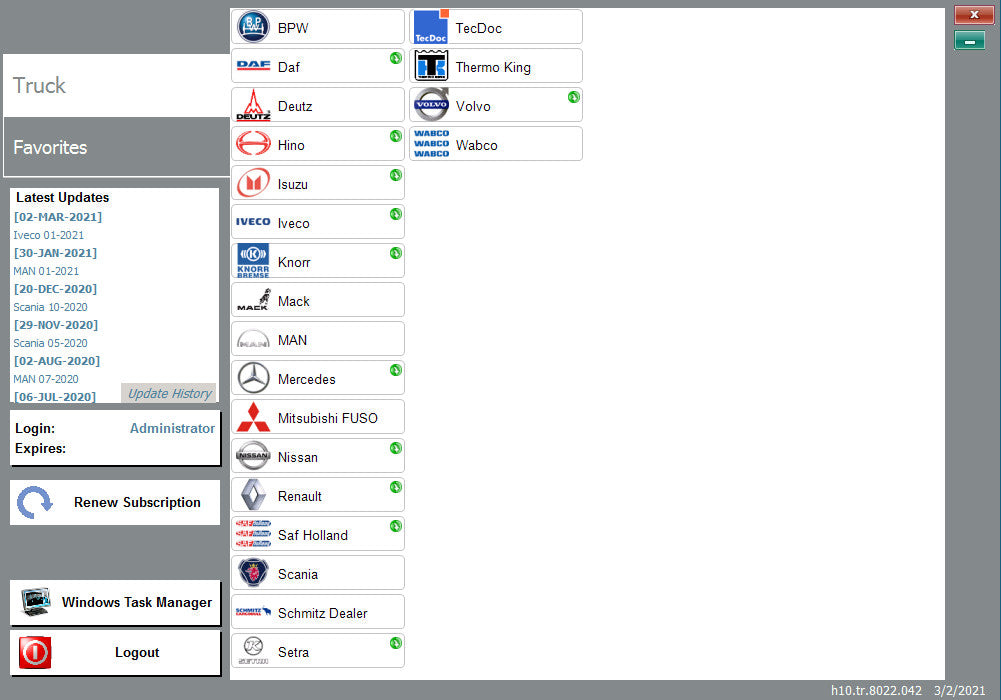This screenshot has height=700, width=1001.
Task: Open the Volvo logo icon
Action: tap(432, 105)
